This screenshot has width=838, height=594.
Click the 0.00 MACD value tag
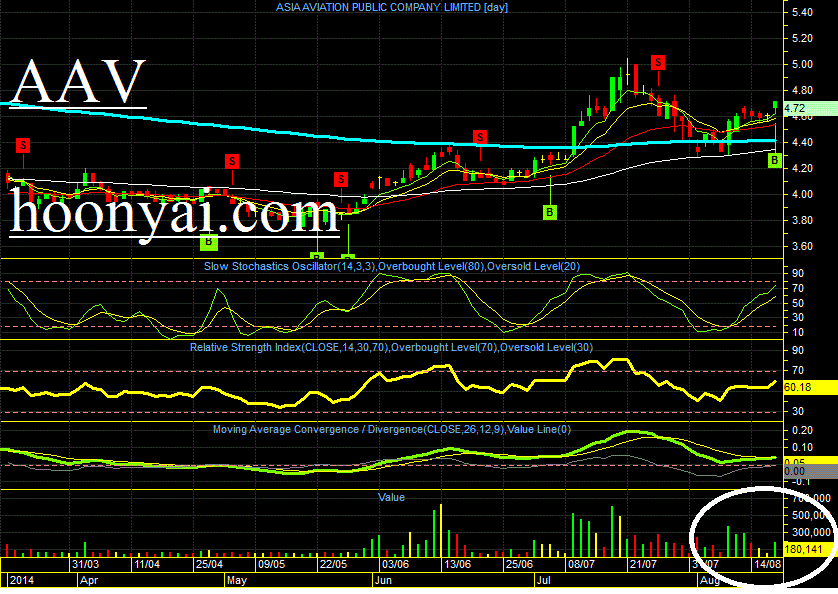coord(810,471)
